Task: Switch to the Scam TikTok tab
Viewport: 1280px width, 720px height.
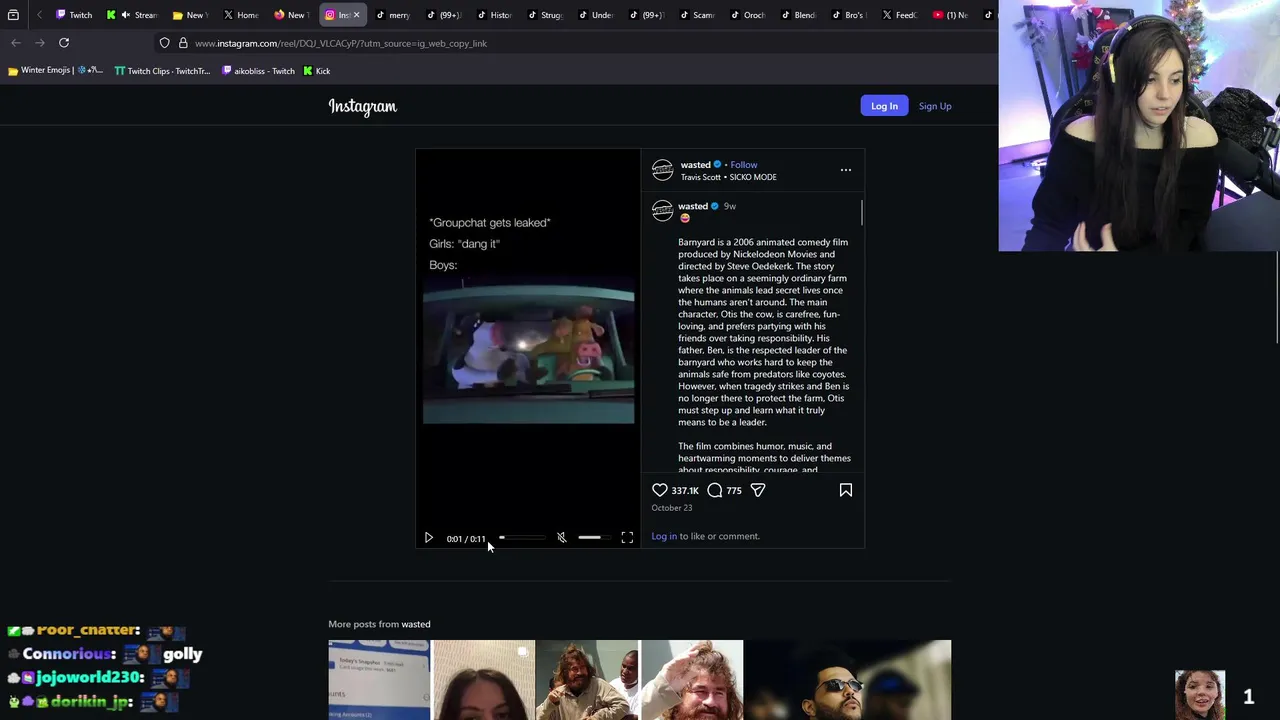Action: point(697,15)
